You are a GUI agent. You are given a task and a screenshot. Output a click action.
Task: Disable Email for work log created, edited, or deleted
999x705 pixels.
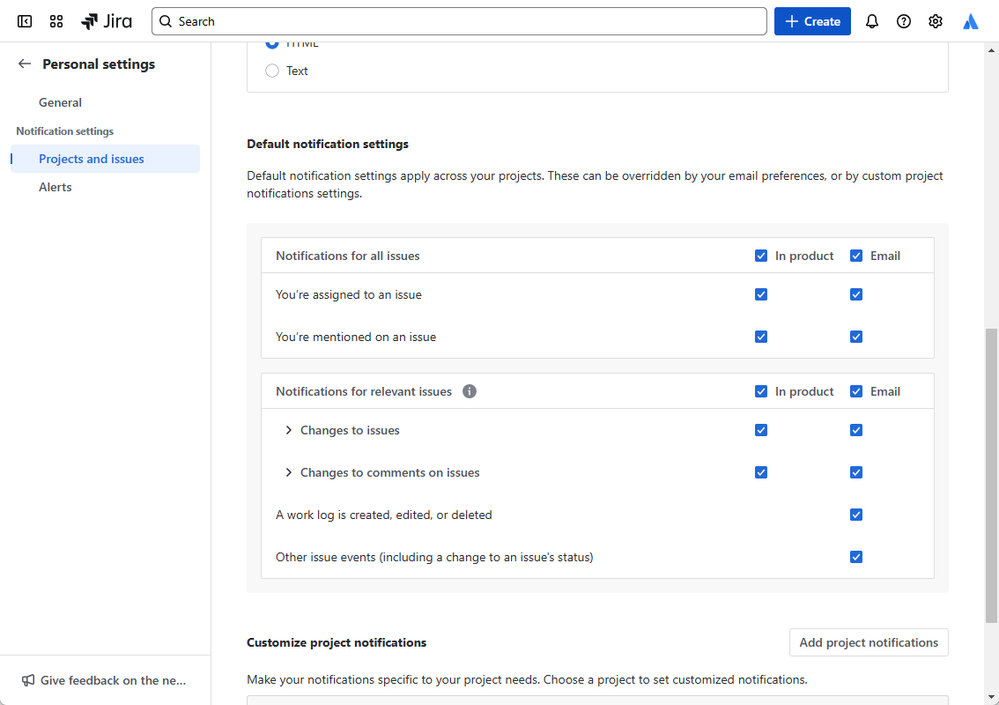pos(856,515)
